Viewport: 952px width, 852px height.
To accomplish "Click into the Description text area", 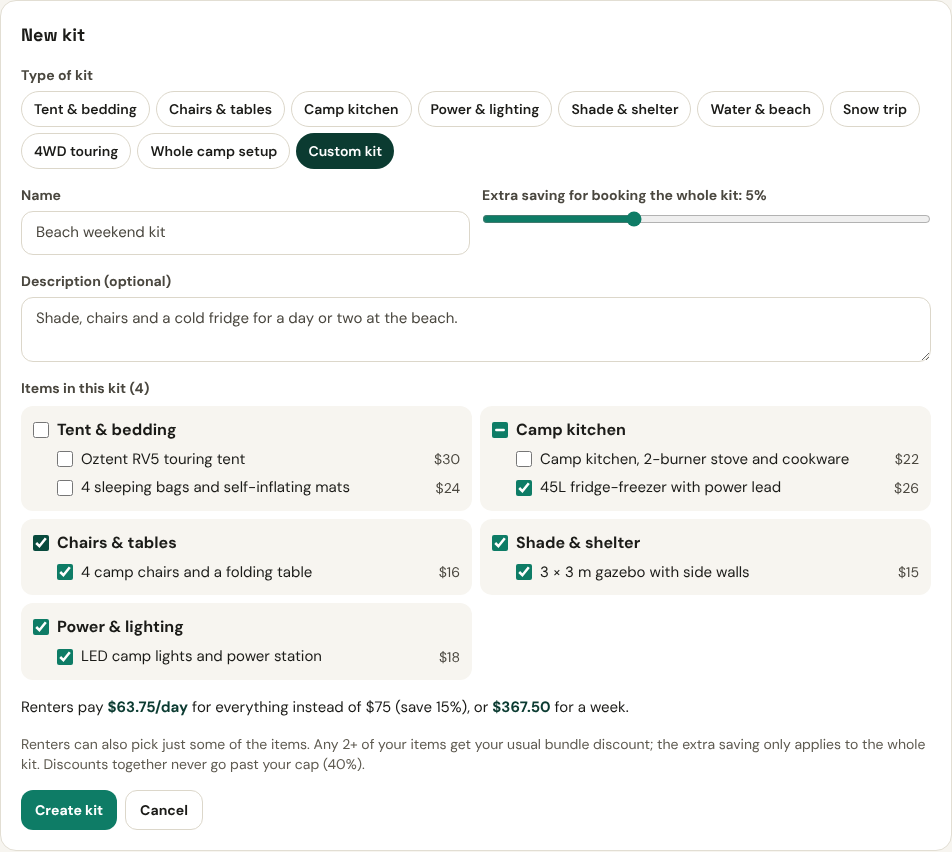I will click(475, 329).
